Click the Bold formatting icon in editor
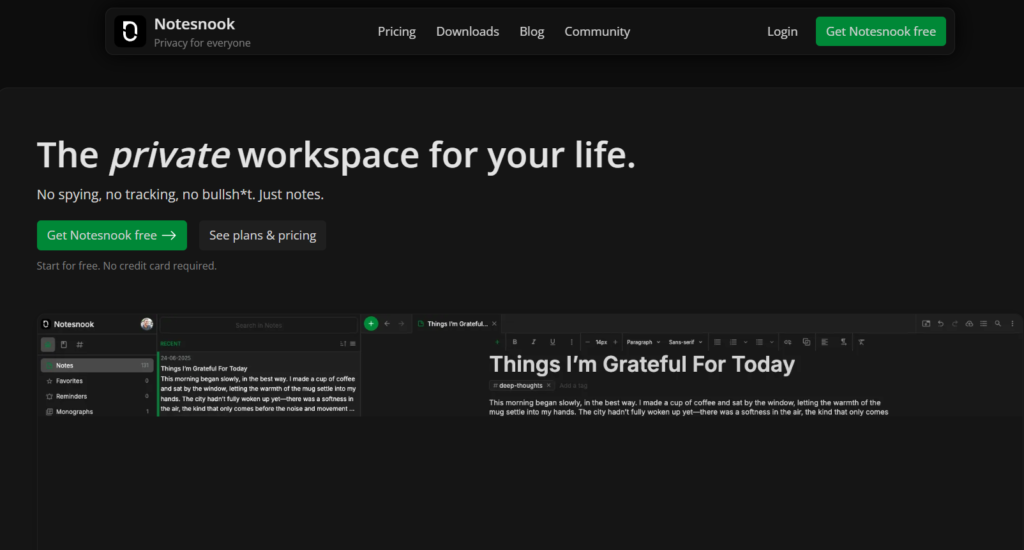1024x550 pixels. [x=515, y=342]
